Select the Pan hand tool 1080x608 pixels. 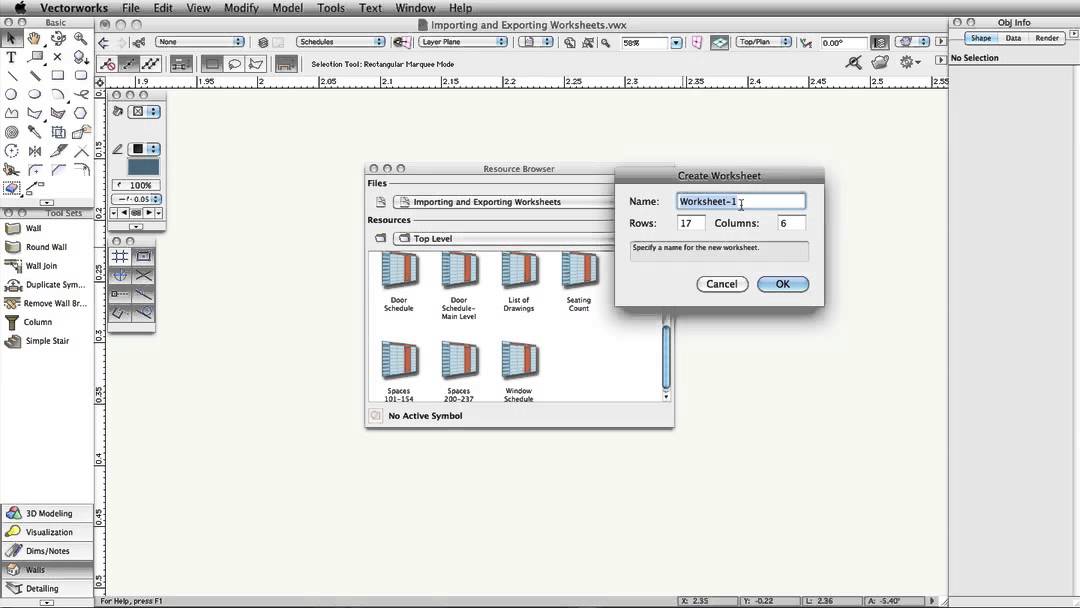point(34,39)
